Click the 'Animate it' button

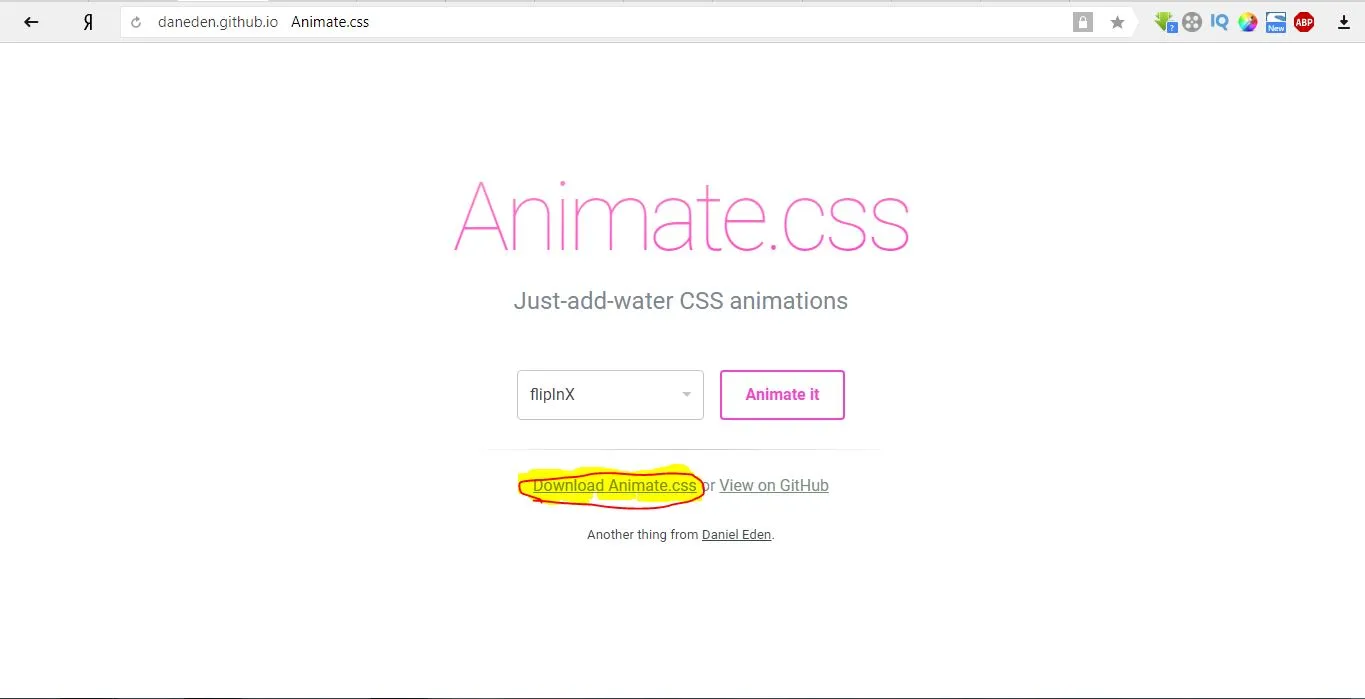782,395
